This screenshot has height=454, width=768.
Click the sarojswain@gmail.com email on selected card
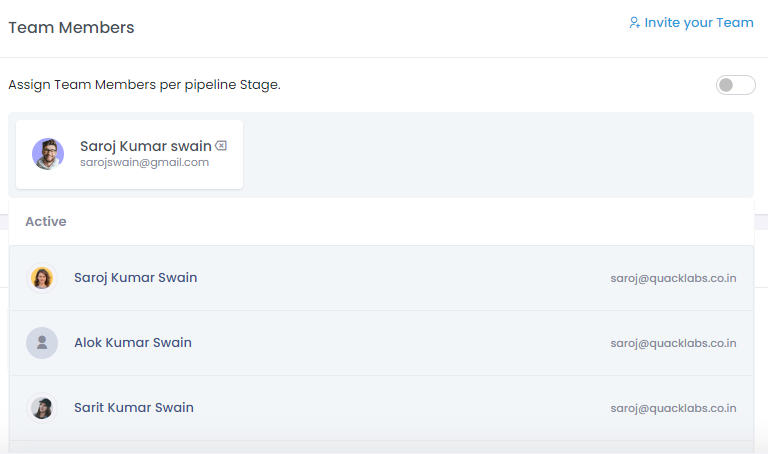[144, 162]
